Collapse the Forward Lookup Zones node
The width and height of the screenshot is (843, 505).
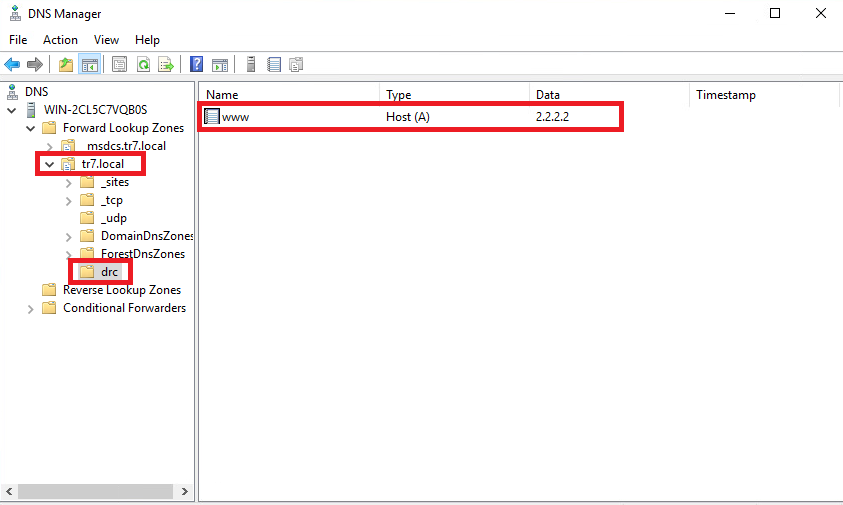[x=31, y=129]
